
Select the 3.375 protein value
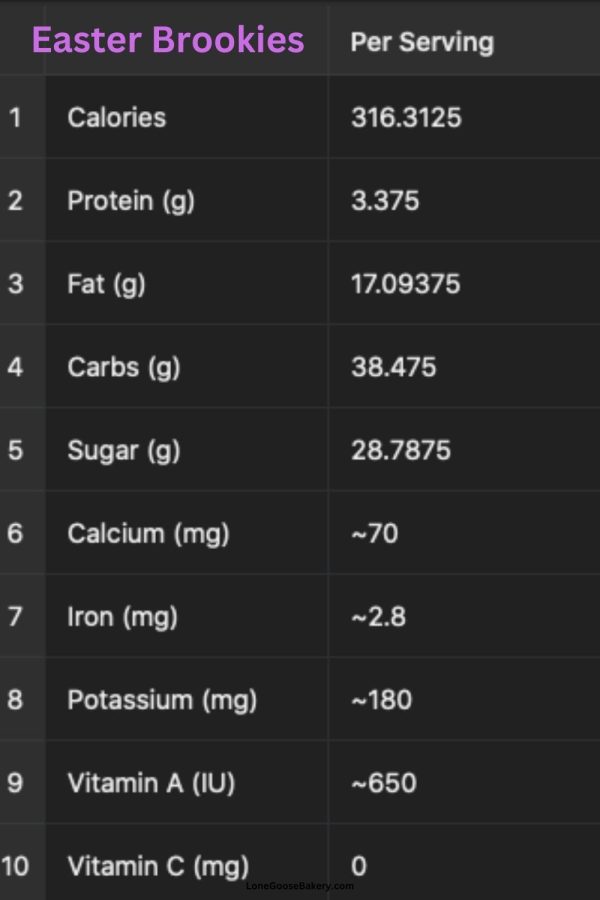tap(385, 200)
